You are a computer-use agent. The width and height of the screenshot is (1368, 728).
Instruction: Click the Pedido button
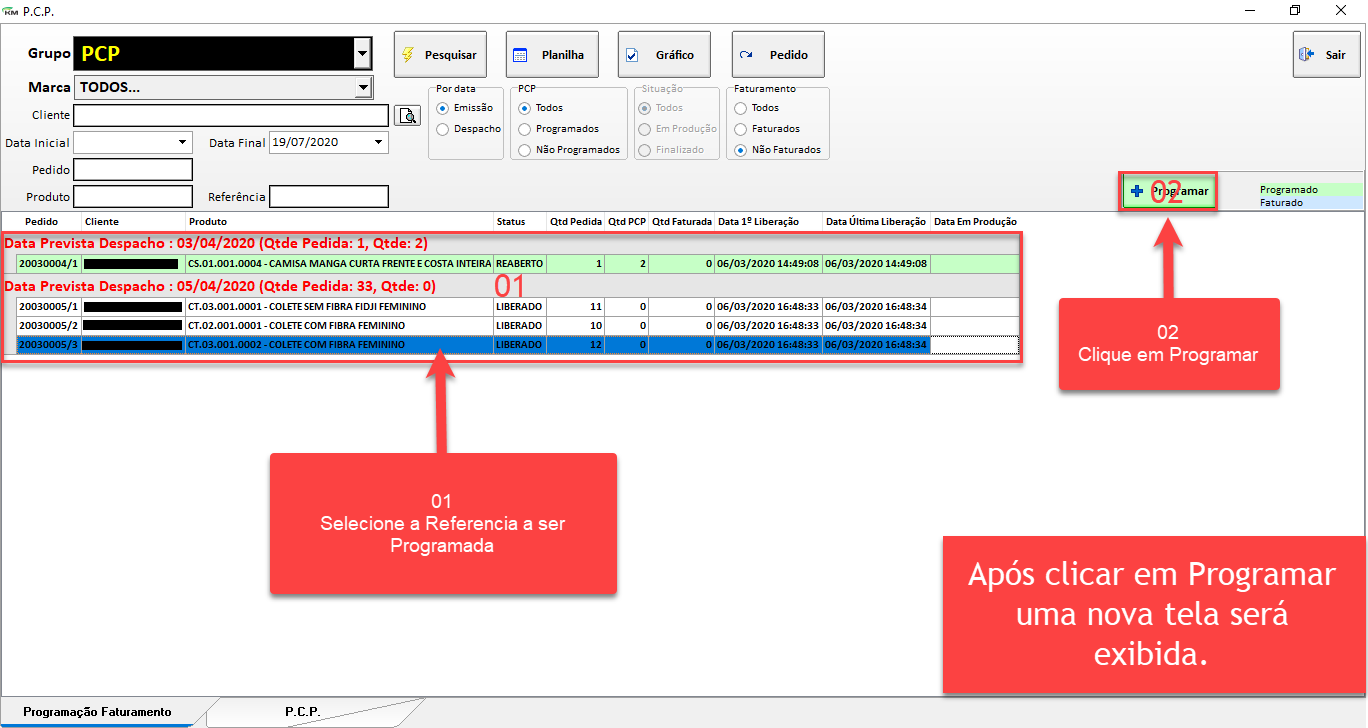[x=778, y=55]
